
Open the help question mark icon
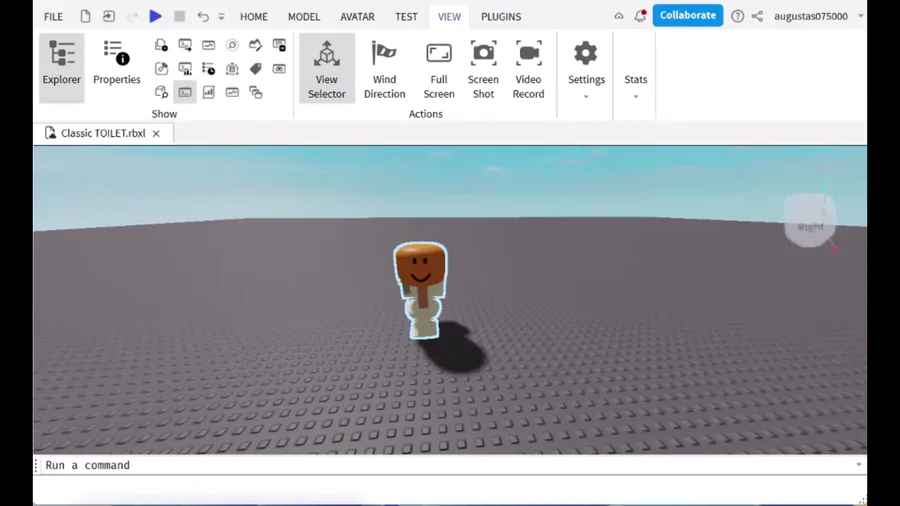[x=738, y=16]
